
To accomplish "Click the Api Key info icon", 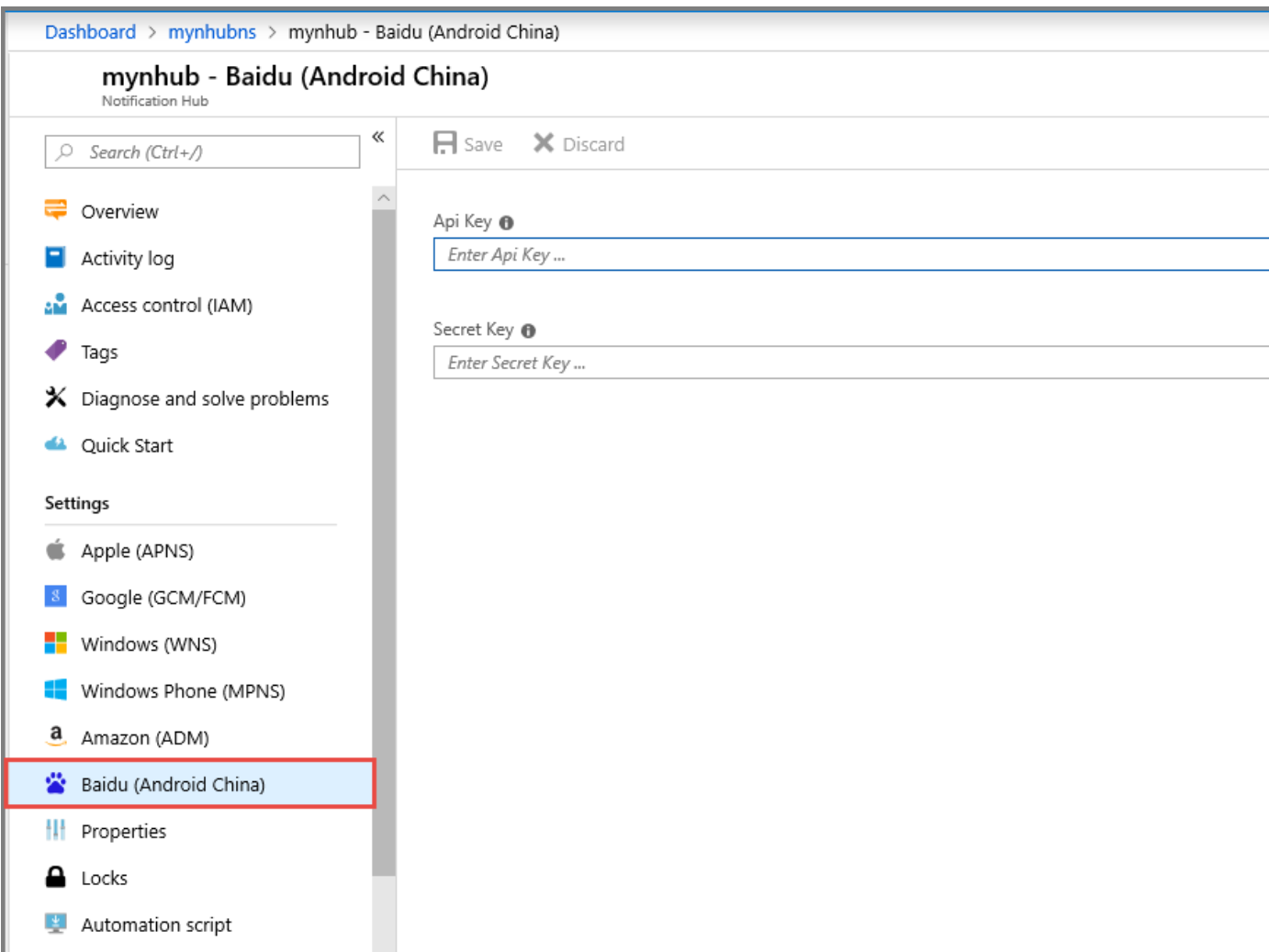I will [x=506, y=223].
